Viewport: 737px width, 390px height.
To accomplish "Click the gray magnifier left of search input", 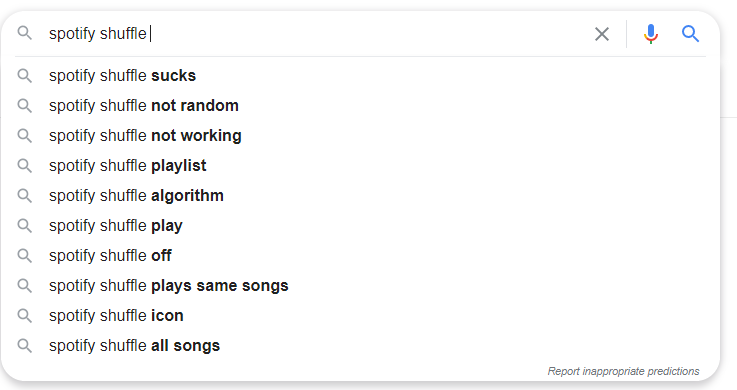I will click(x=24, y=33).
